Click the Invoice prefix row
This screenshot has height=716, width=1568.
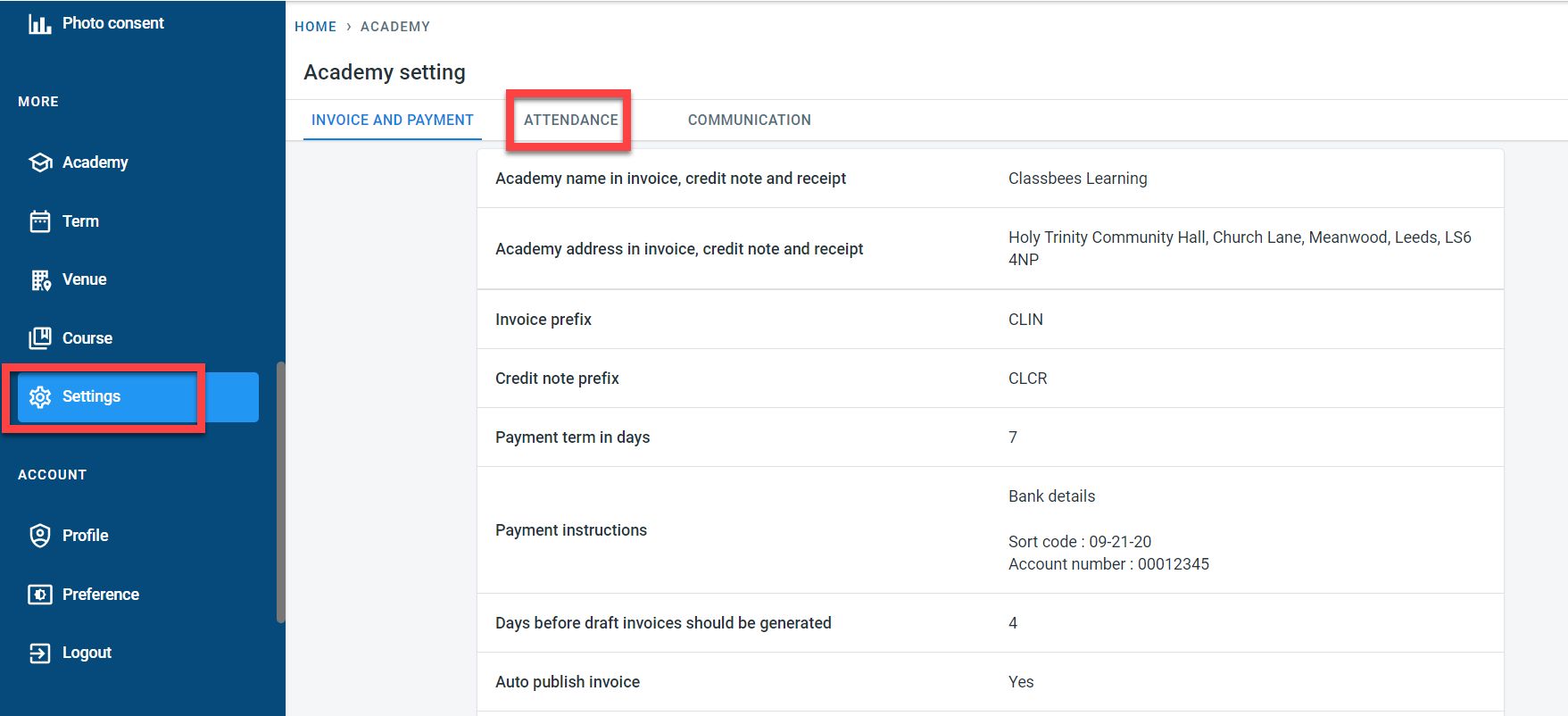pos(990,320)
